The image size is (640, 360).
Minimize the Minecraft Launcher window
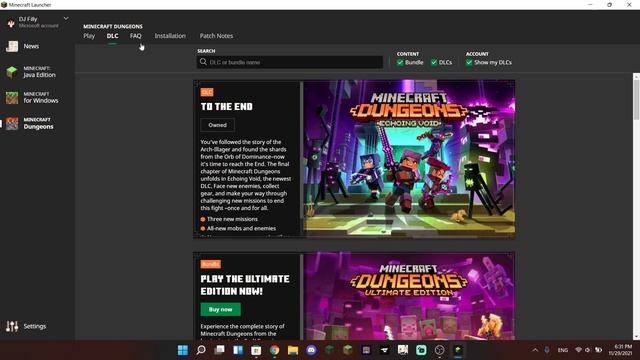590,4
